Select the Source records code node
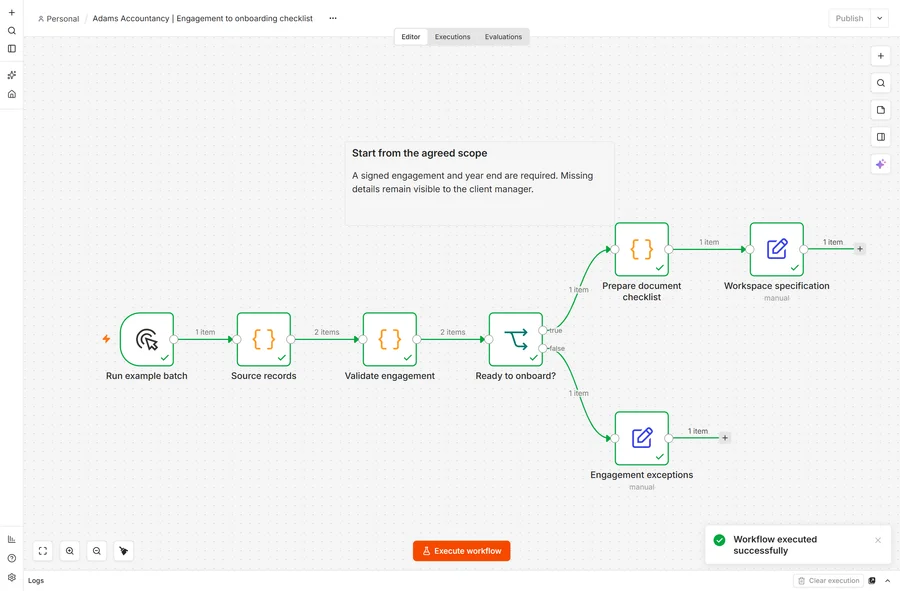This screenshot has height=591, width=900. coord(264,339)
